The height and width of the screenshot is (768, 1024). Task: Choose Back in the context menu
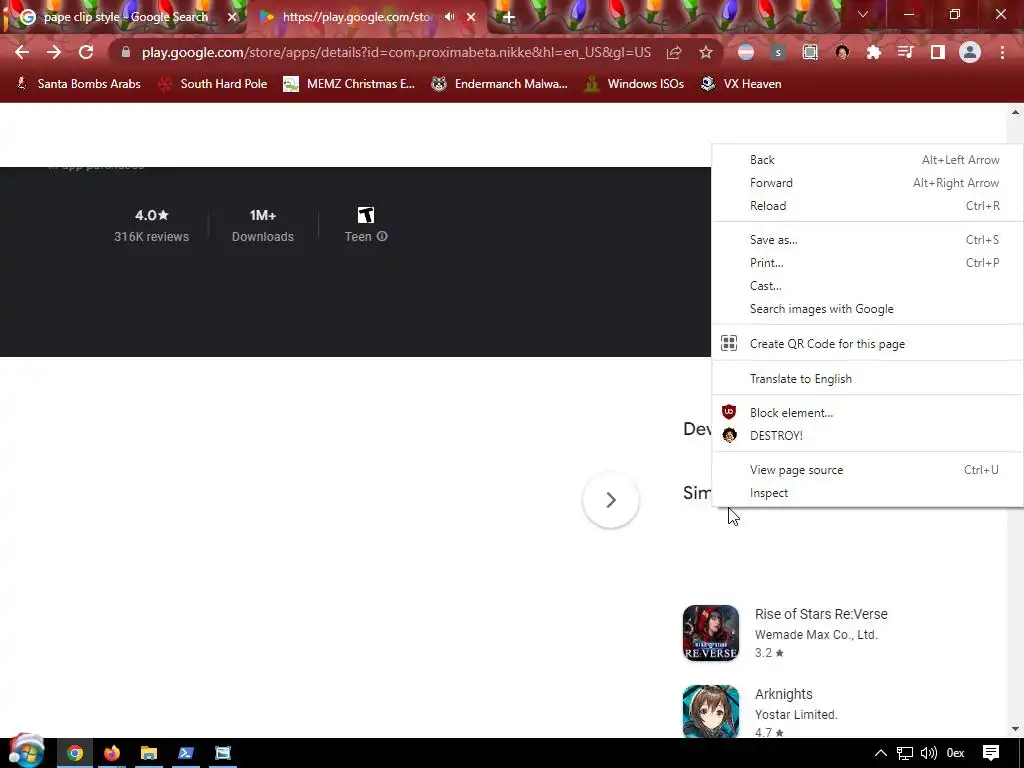[x=867, y=160]
